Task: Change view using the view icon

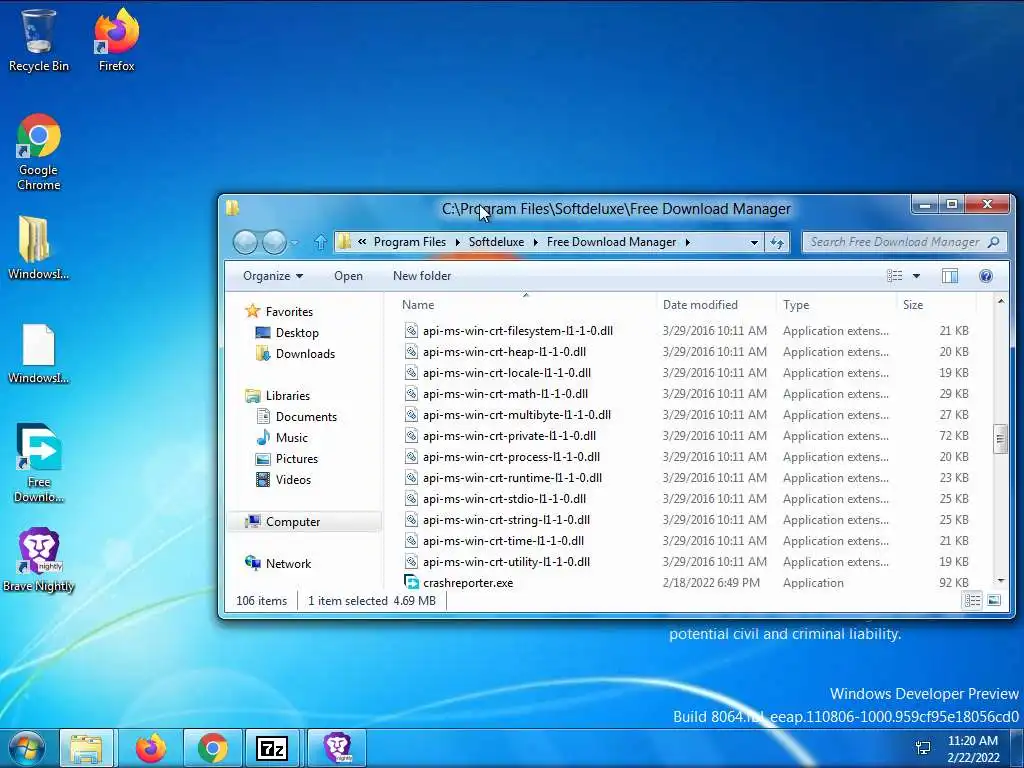Action: [895, 276]
